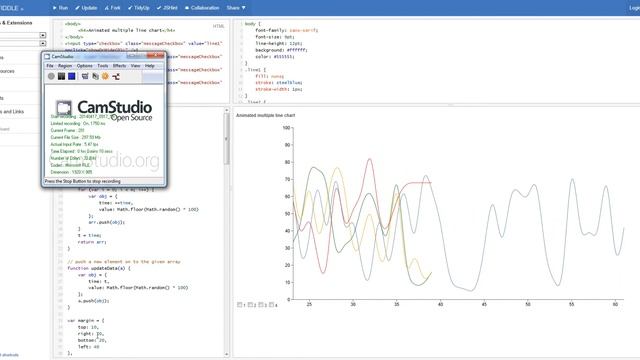
Task: Open the View menu in CamStudio
Action: tap(135, 66)
